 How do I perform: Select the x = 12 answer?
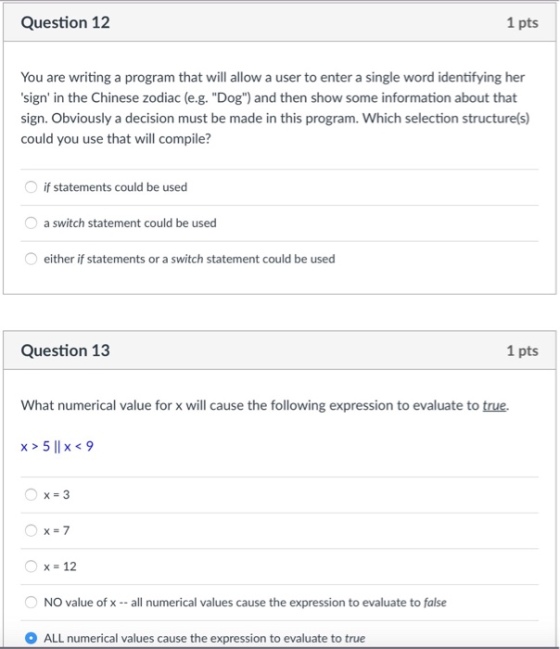(31, 566)
